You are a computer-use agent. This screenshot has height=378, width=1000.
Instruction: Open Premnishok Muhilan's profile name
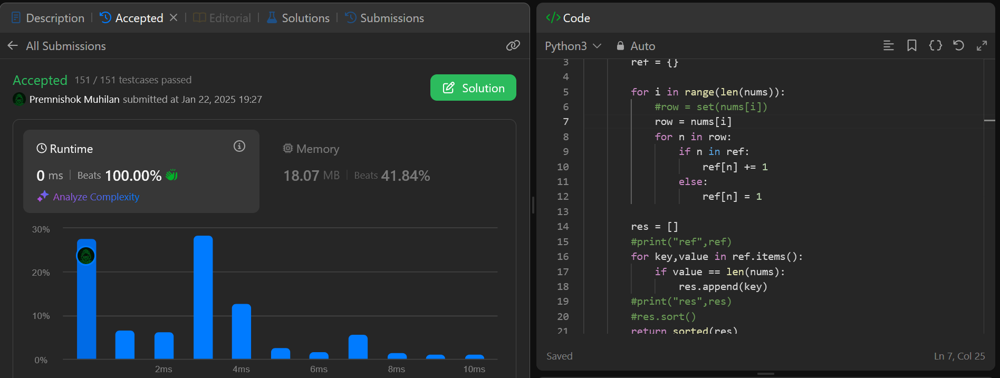(75, 99)
